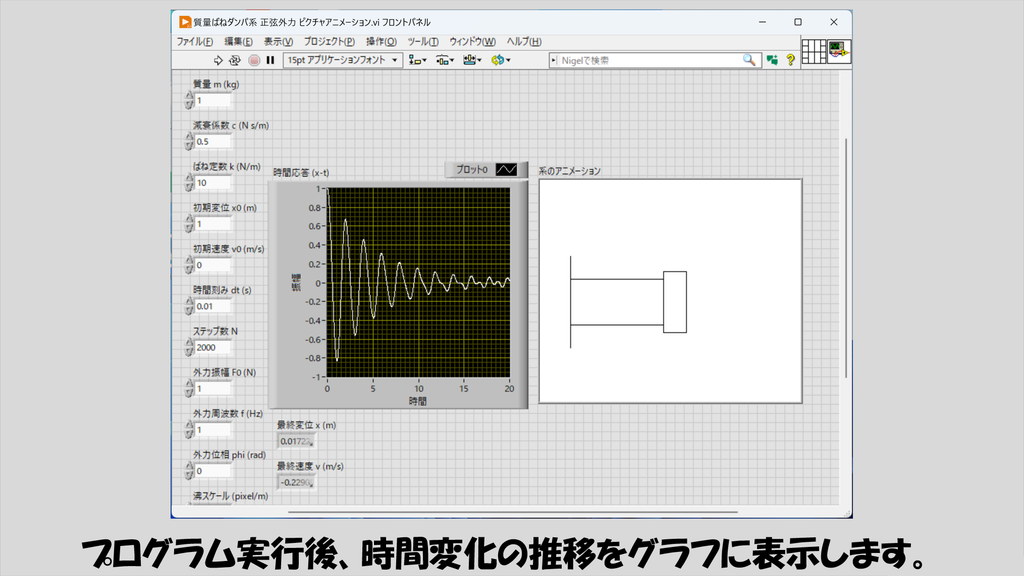Image resolution: width=1024 pixels, height=576 pixels.
Task: Click the connector pane grid icon
Action: coord(814,51)
